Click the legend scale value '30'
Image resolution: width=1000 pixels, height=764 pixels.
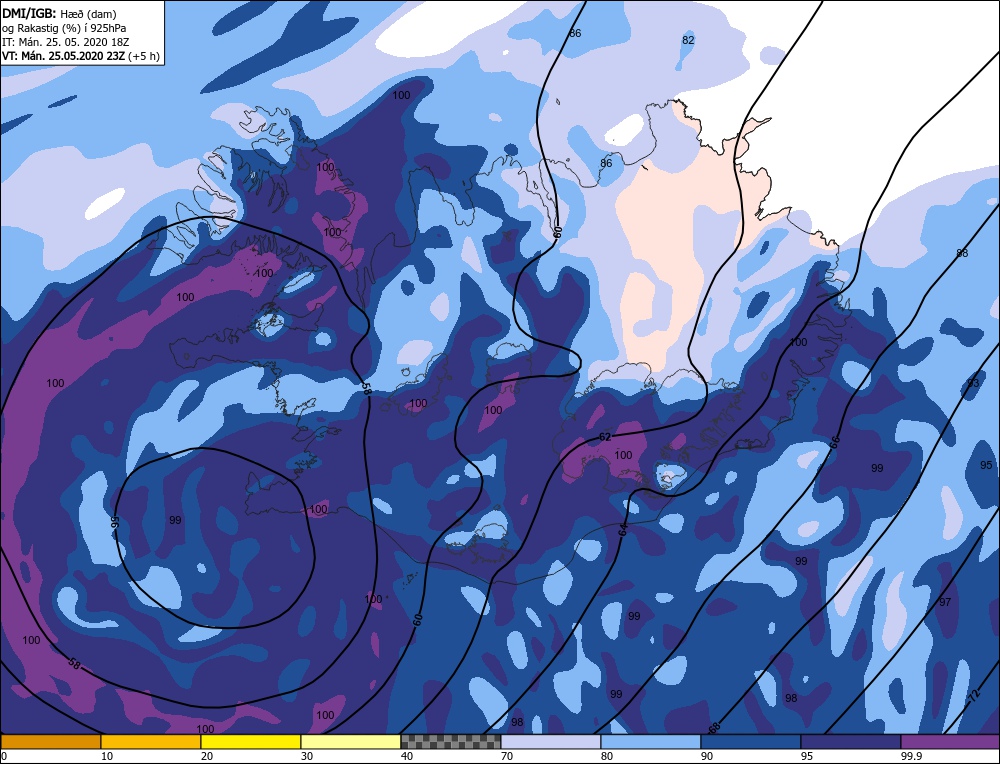pyautogui.click(x=307, y=756)
